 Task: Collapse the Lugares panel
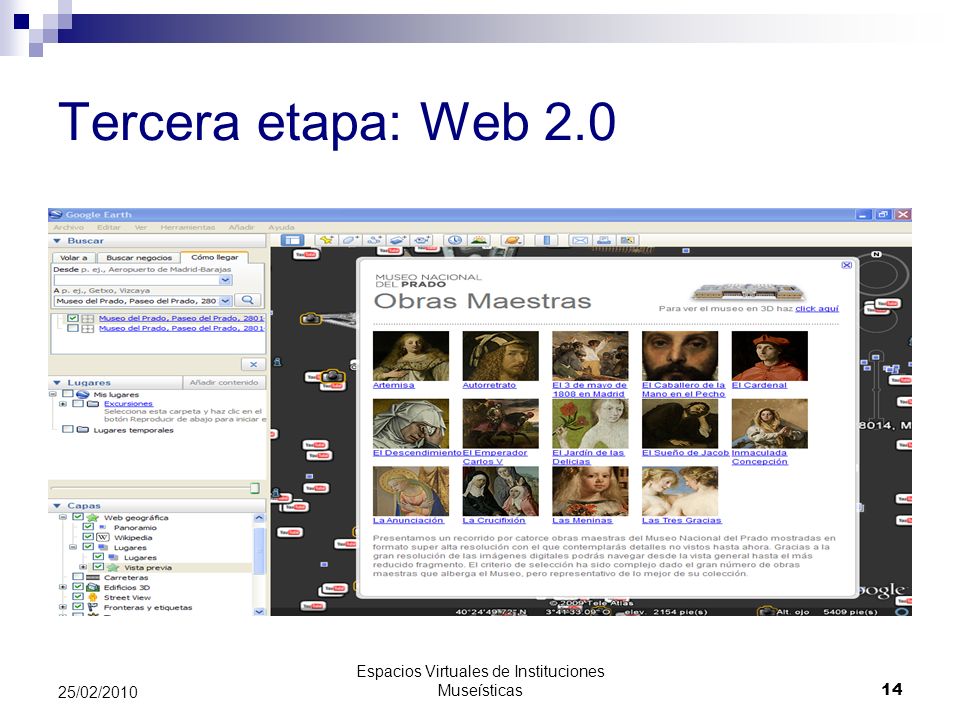pyautogui.click(x=58, y=383)
